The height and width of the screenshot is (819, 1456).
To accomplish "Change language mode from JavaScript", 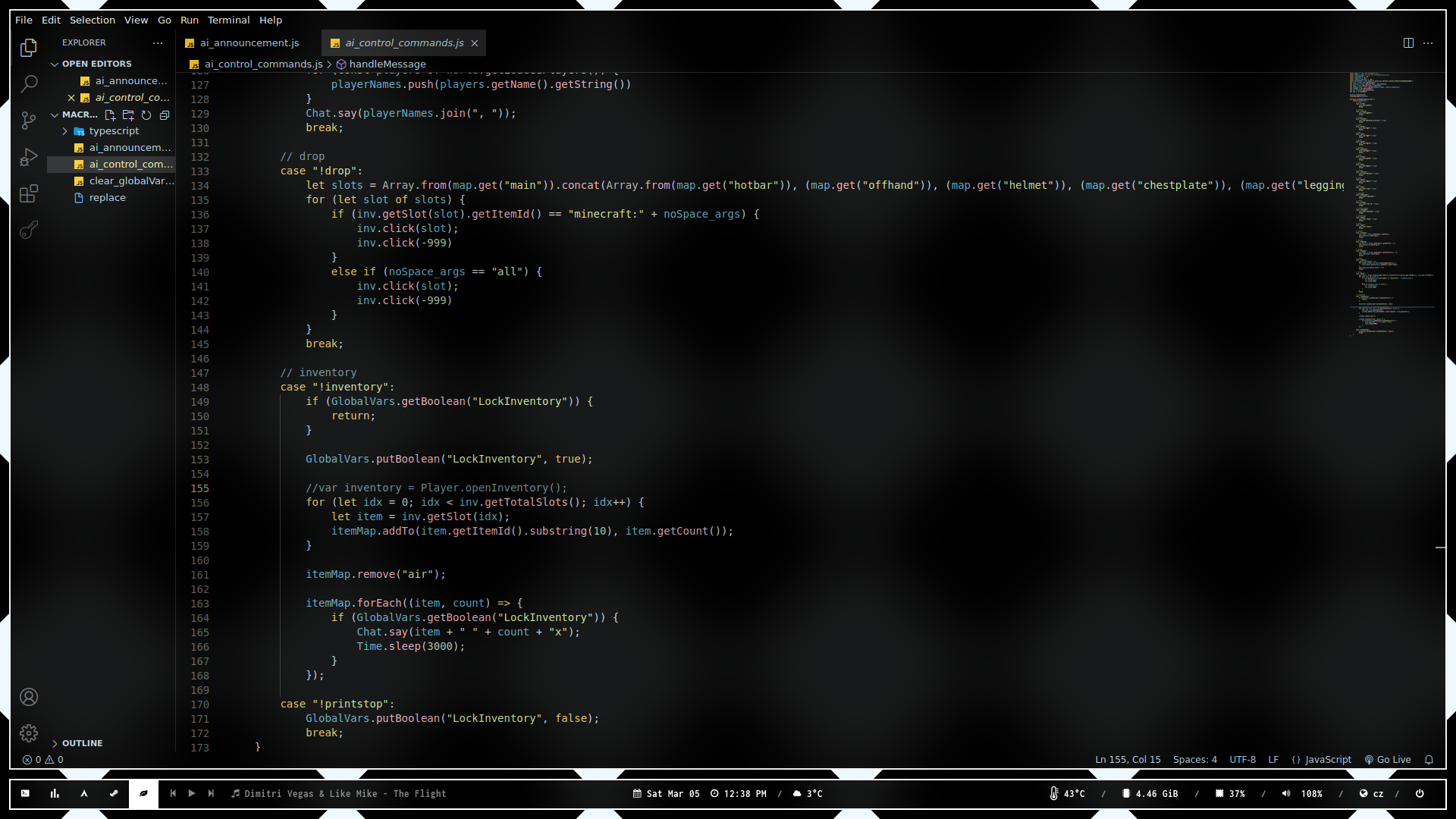I will (x=1327, y=760).
